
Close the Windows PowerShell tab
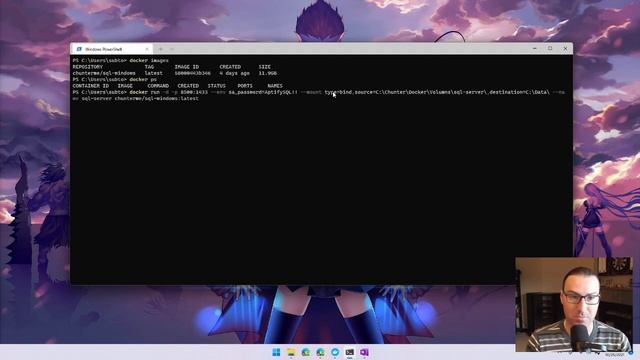[x=147, y=49]
